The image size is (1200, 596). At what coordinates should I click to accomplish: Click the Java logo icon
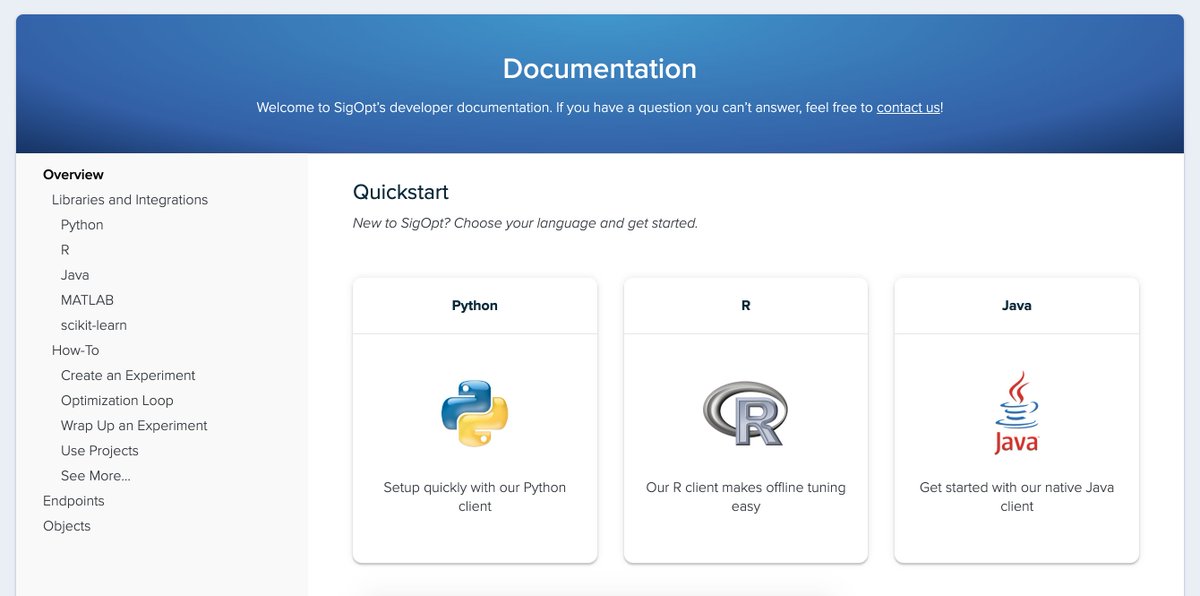(1016, 413)
